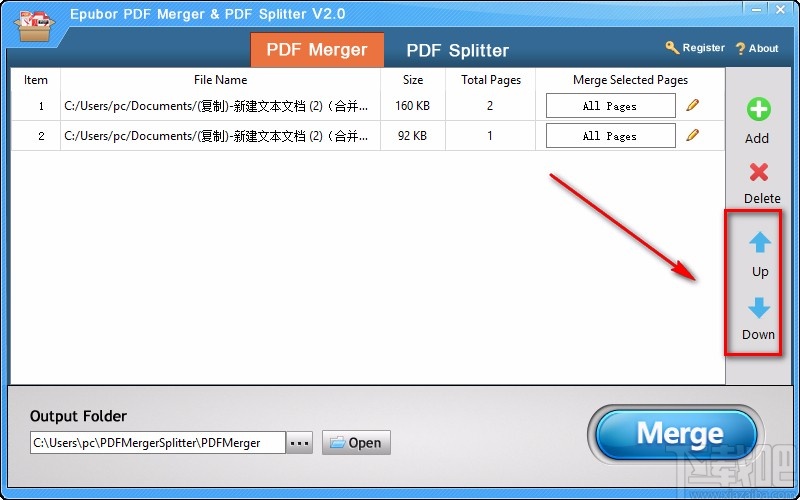The image size is (800, 500).
Task: Click the Merge Selected Pages column header
Action: click(x=630, y=80)
